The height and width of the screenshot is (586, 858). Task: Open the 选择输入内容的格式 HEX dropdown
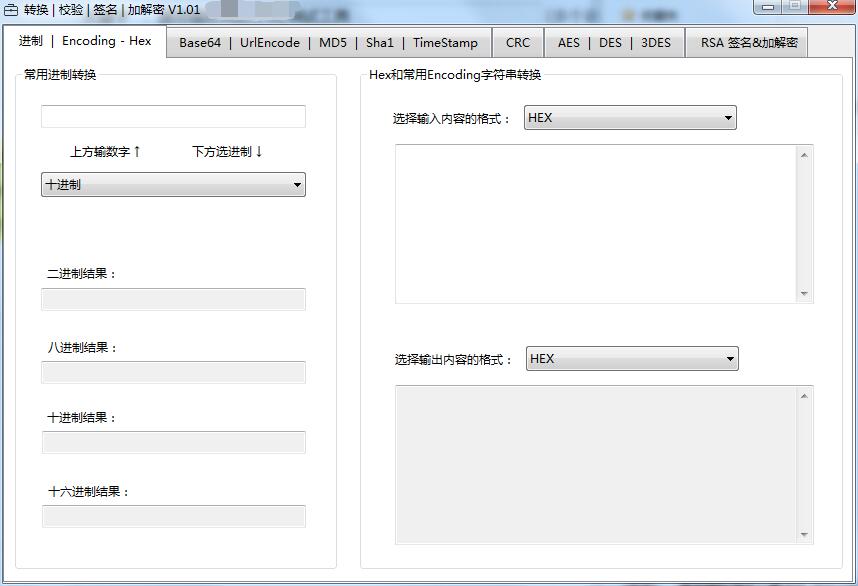click(630, 118)
